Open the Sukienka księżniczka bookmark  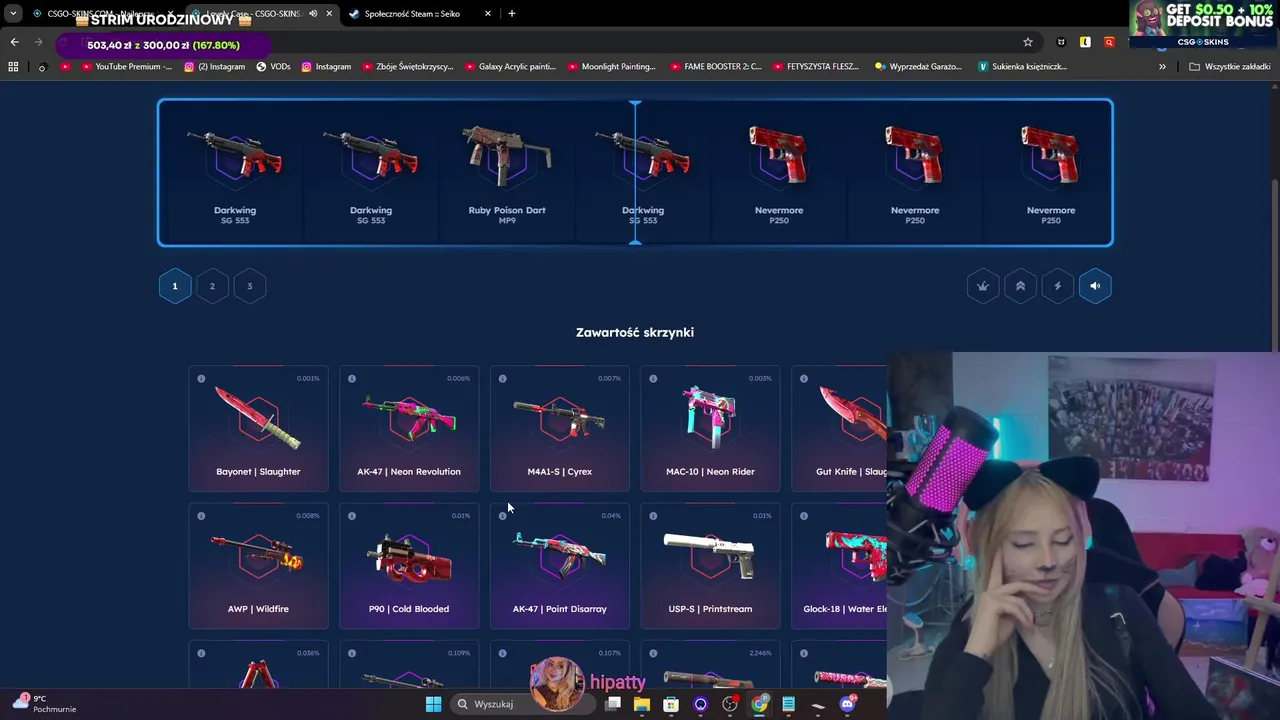tap(1022, 67)
